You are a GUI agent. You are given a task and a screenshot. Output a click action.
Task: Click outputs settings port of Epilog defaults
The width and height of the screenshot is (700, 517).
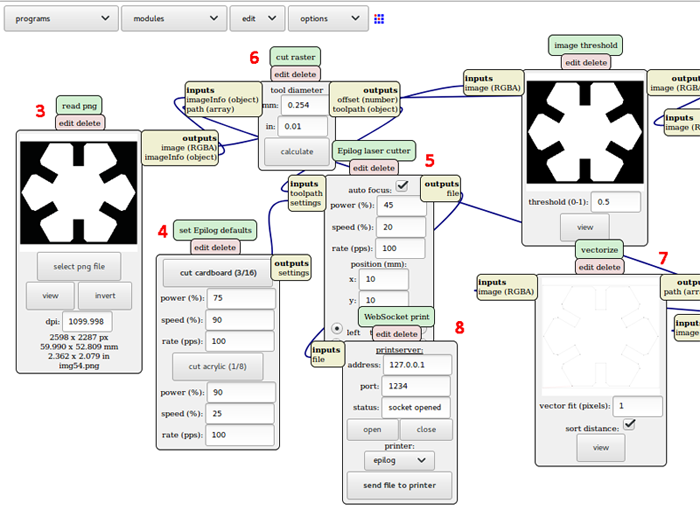(291, 268)
